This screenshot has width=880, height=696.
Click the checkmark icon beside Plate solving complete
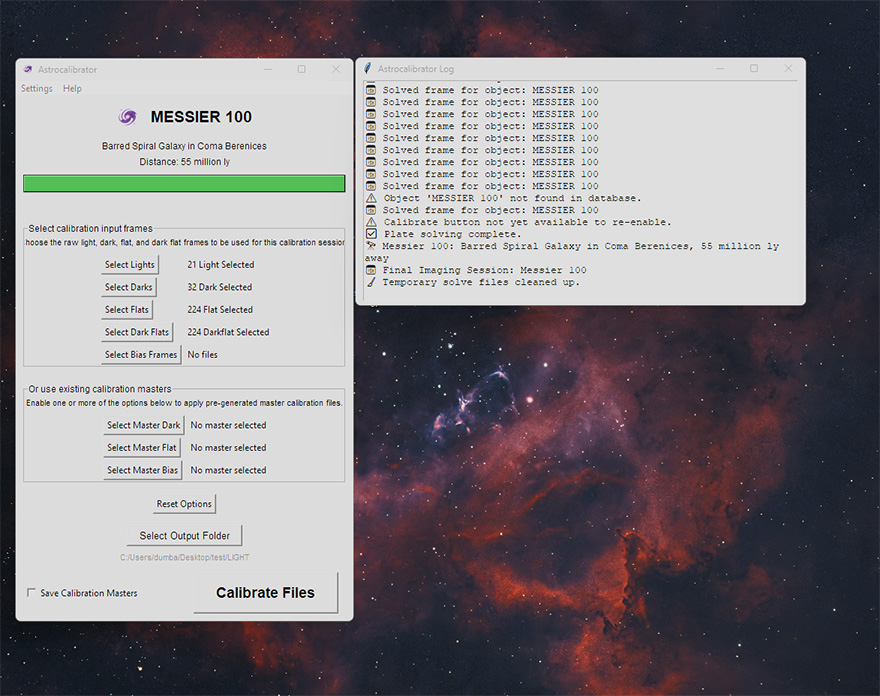pos(371,234)
